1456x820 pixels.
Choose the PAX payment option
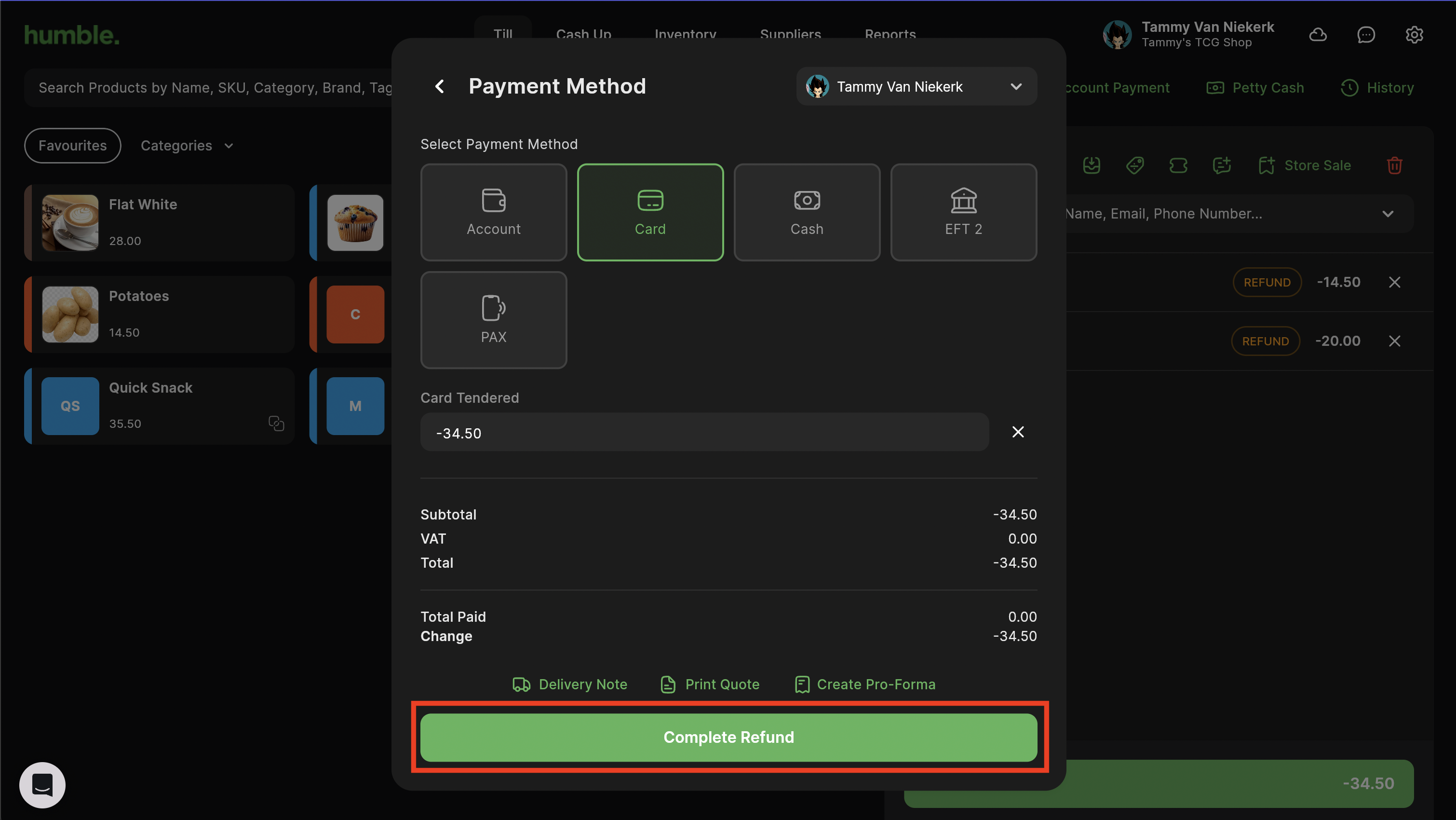pyautogui.click(x=493, y=320)
